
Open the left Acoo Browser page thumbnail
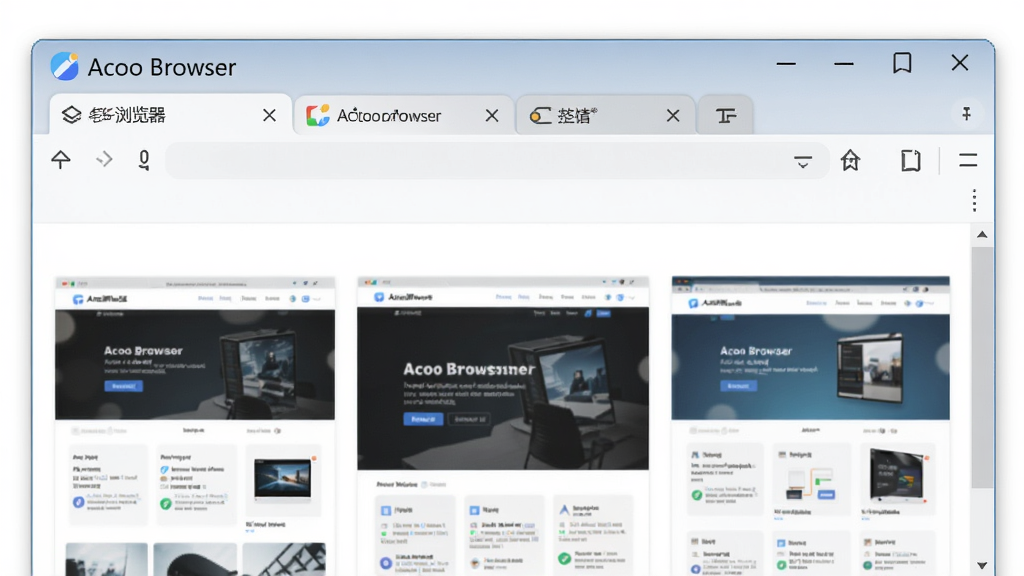pos(195,426)
